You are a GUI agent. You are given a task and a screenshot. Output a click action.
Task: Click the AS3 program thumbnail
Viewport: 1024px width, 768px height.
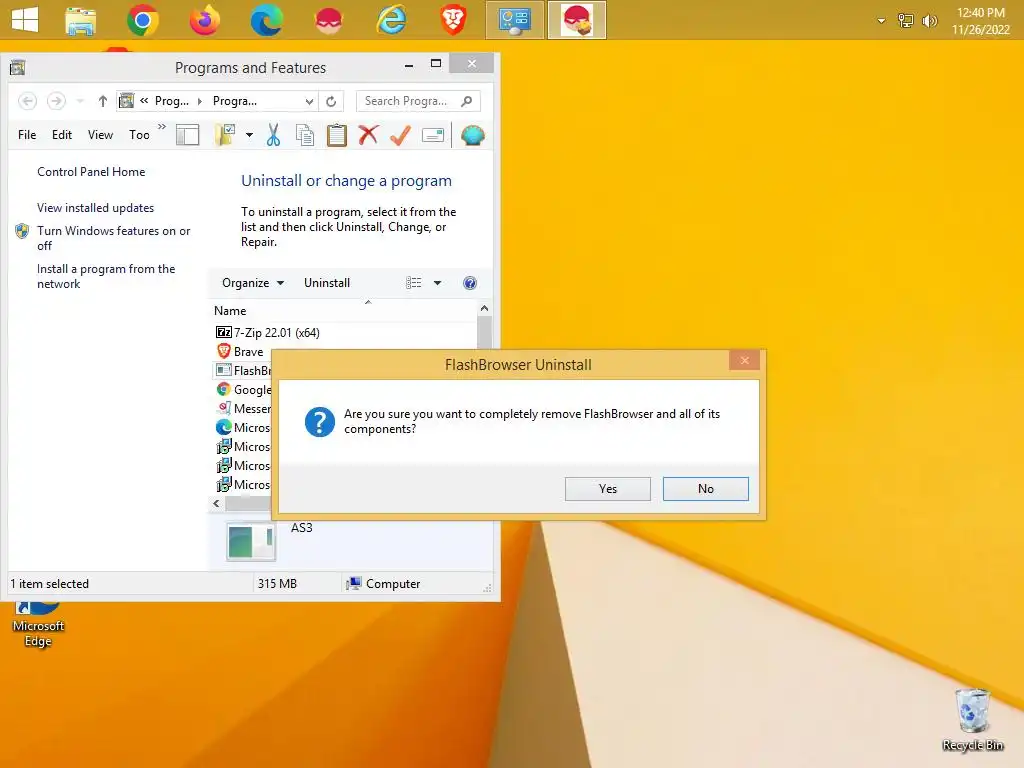point(251,541)
